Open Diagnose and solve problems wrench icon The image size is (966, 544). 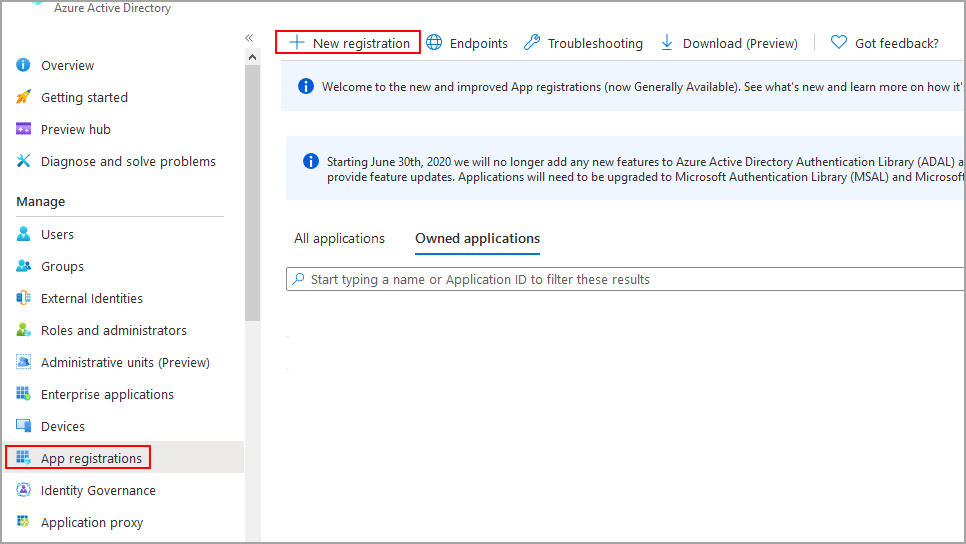point(23,161)
